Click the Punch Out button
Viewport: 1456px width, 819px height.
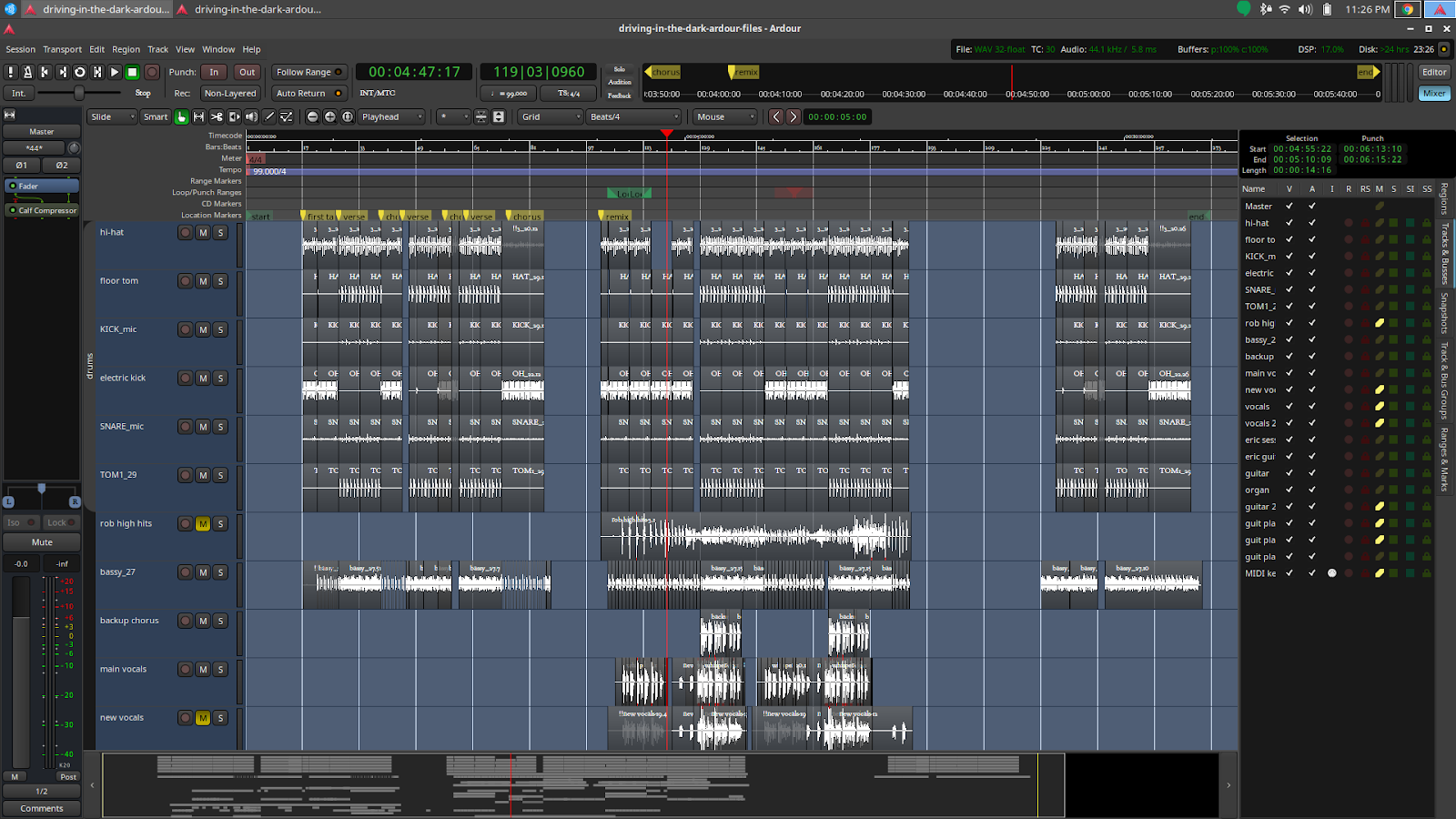248,72
